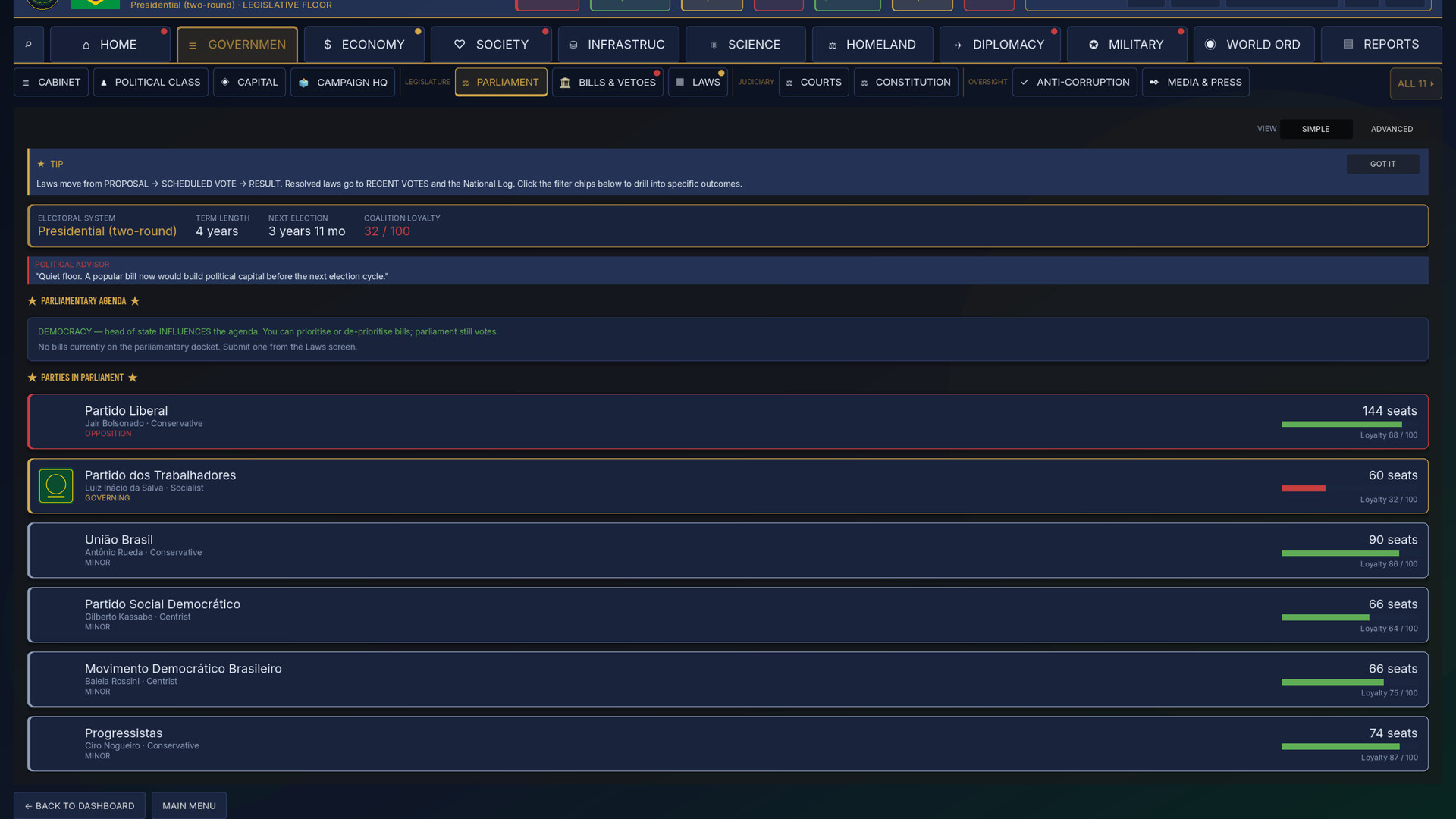1456x819 pixels.
Task: Click the Homeland scales icon
Action: (x=832, y=45)
